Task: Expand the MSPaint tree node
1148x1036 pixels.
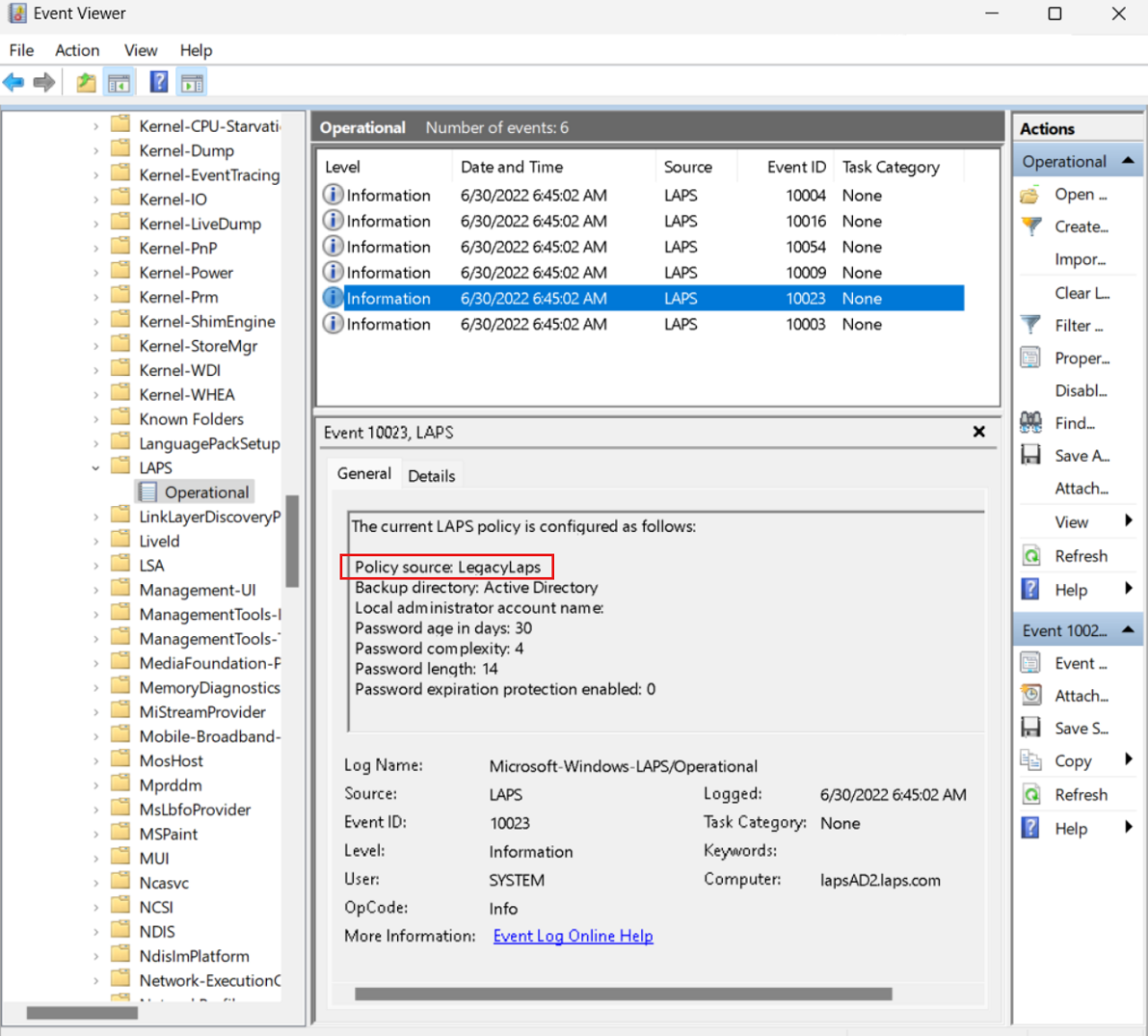Action: pyautogui.click(x=95, y=835)
